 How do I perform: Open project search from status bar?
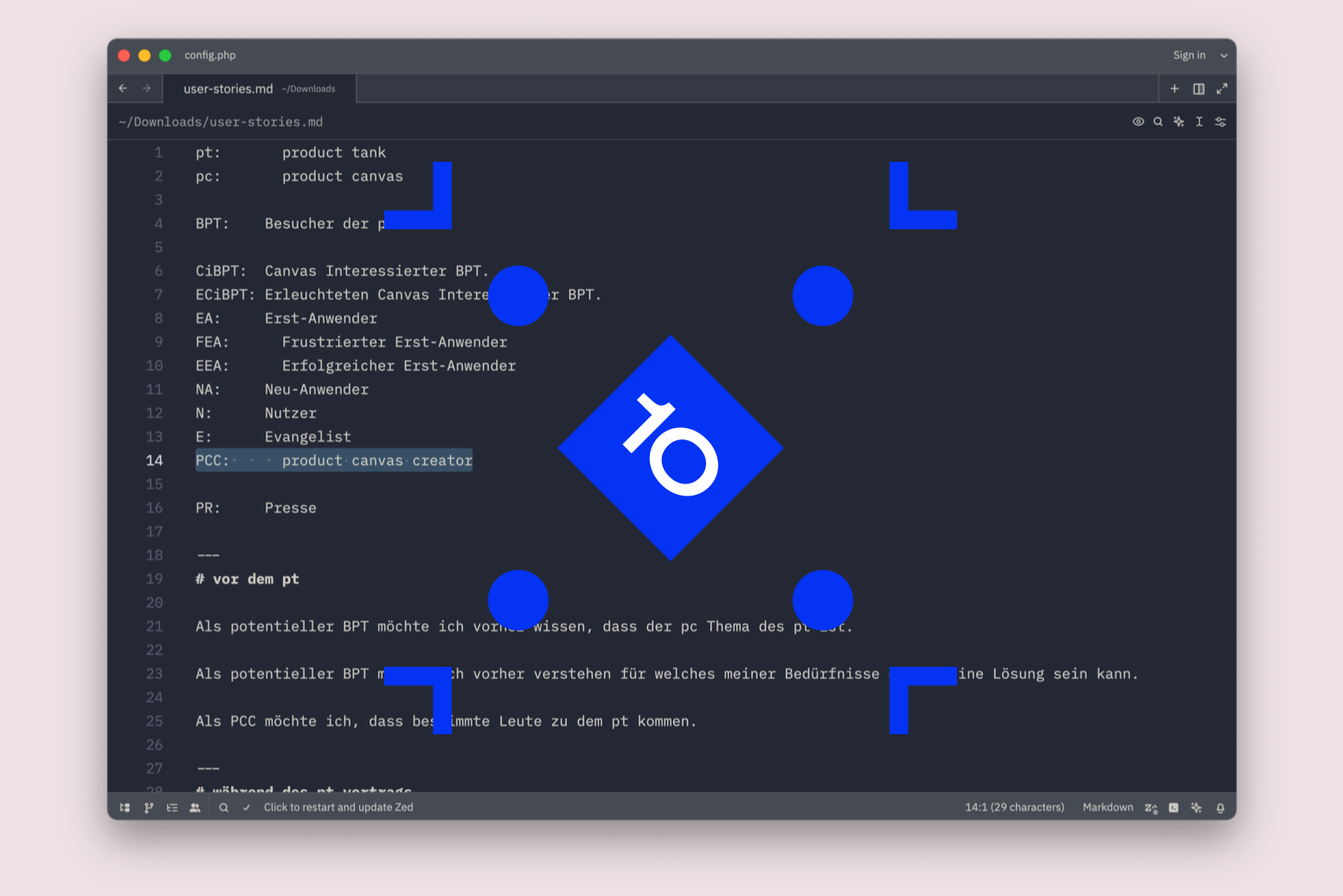[224, 808]
